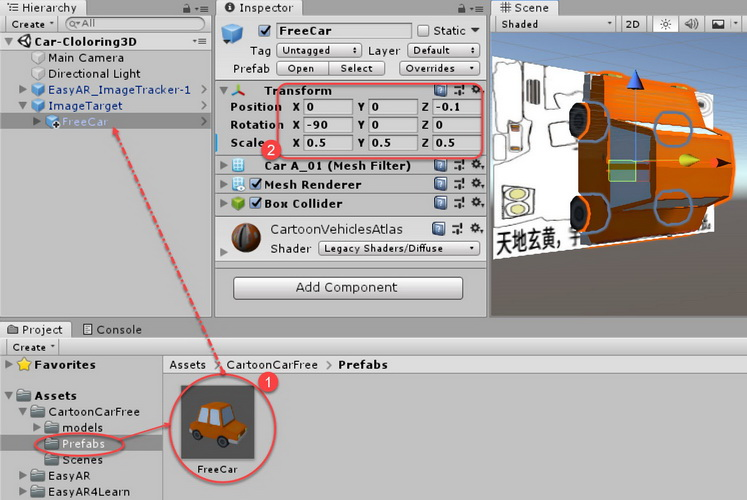Screen dimensions: 747x500
Task: Select the Hierarchy tab
Action: pos(42,8)
